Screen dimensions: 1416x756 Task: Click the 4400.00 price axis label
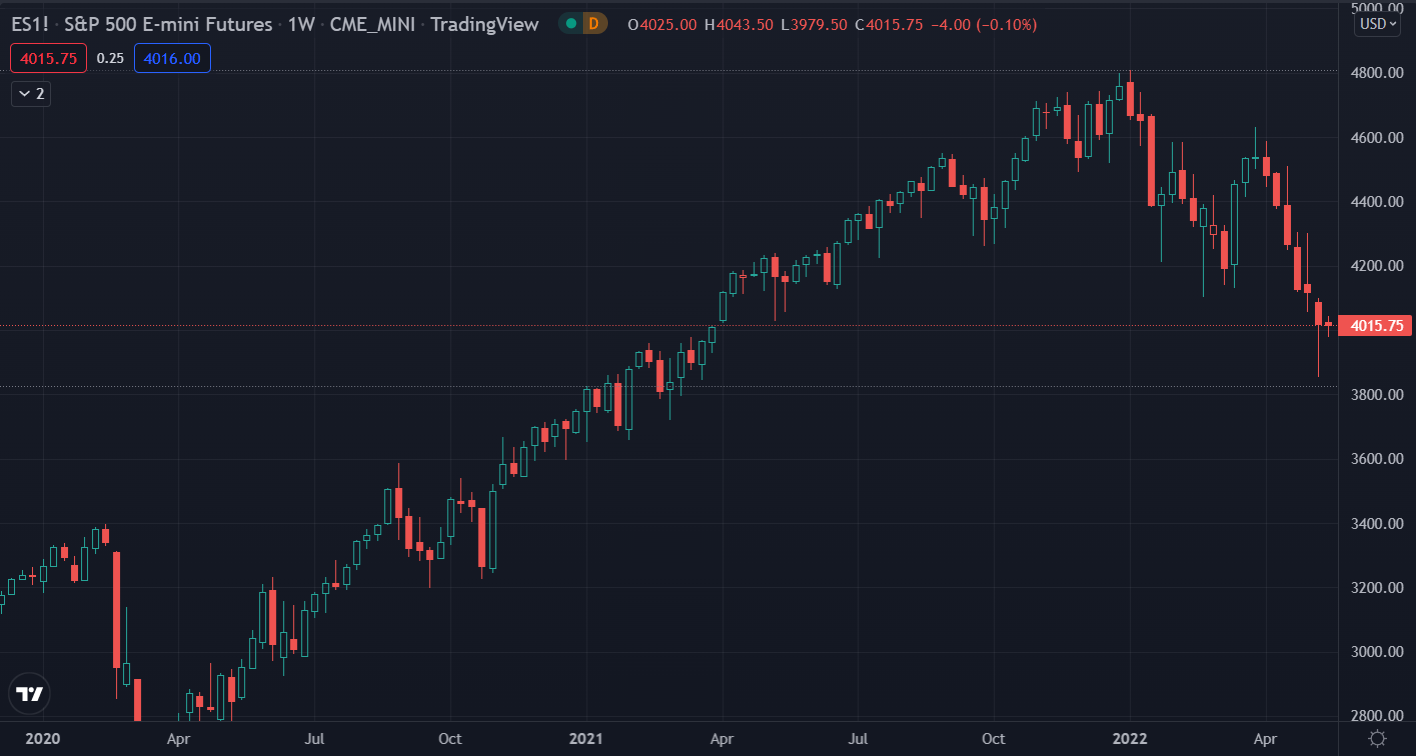click(1376, 202)
